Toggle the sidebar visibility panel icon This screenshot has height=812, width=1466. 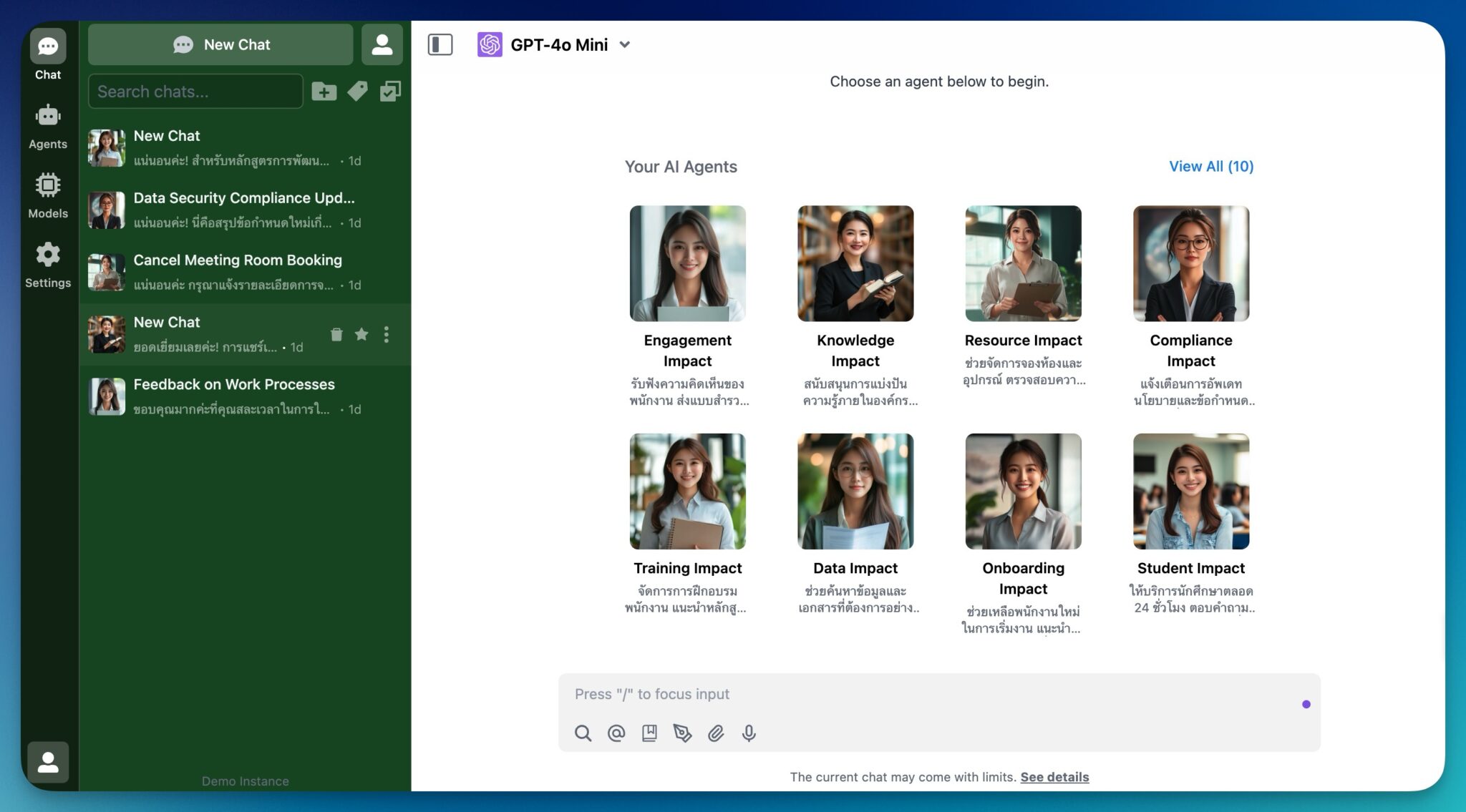tap(441, 44)
